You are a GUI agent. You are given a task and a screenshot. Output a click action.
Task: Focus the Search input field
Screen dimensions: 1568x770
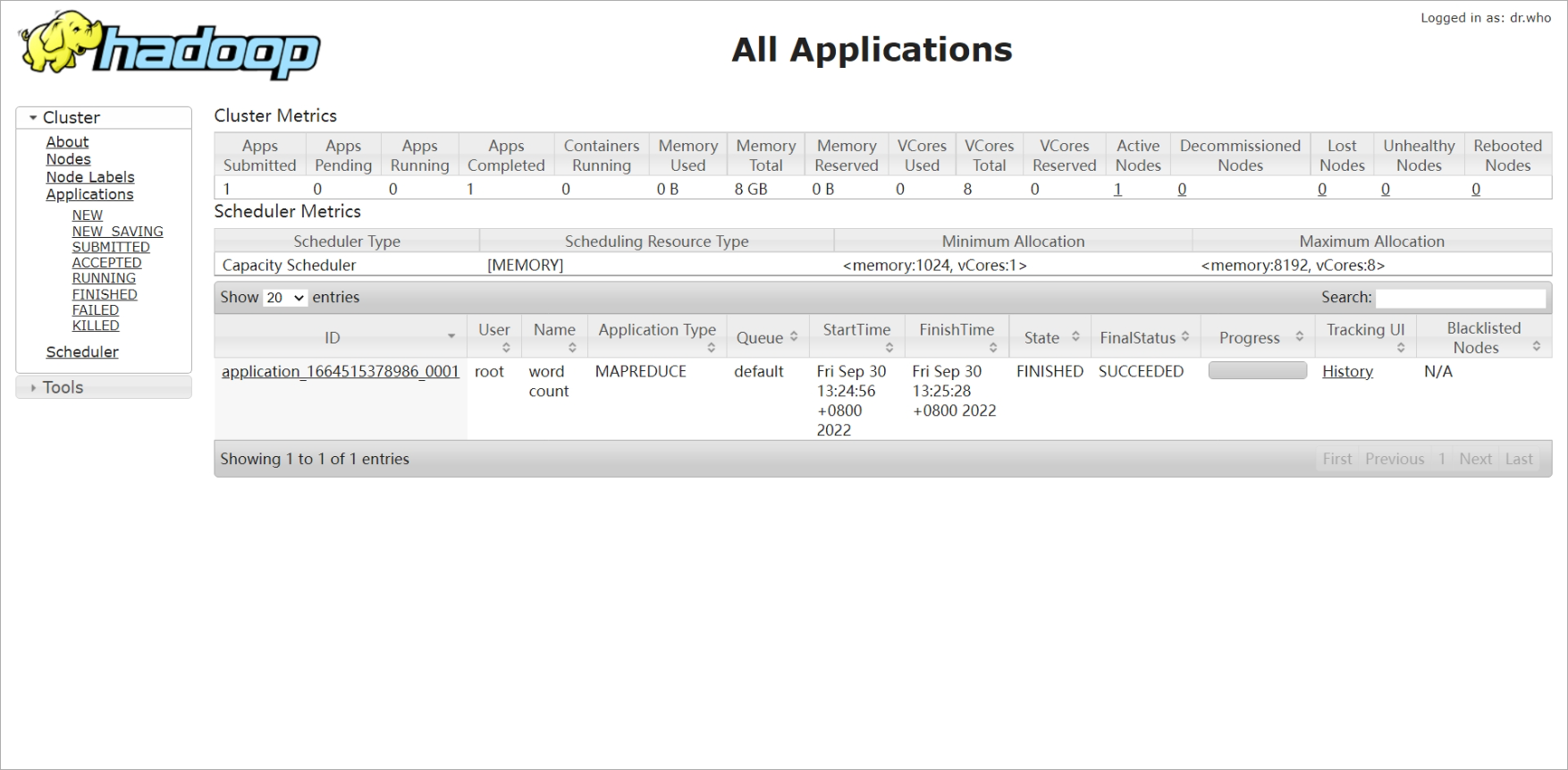(x=1461, y=298)
